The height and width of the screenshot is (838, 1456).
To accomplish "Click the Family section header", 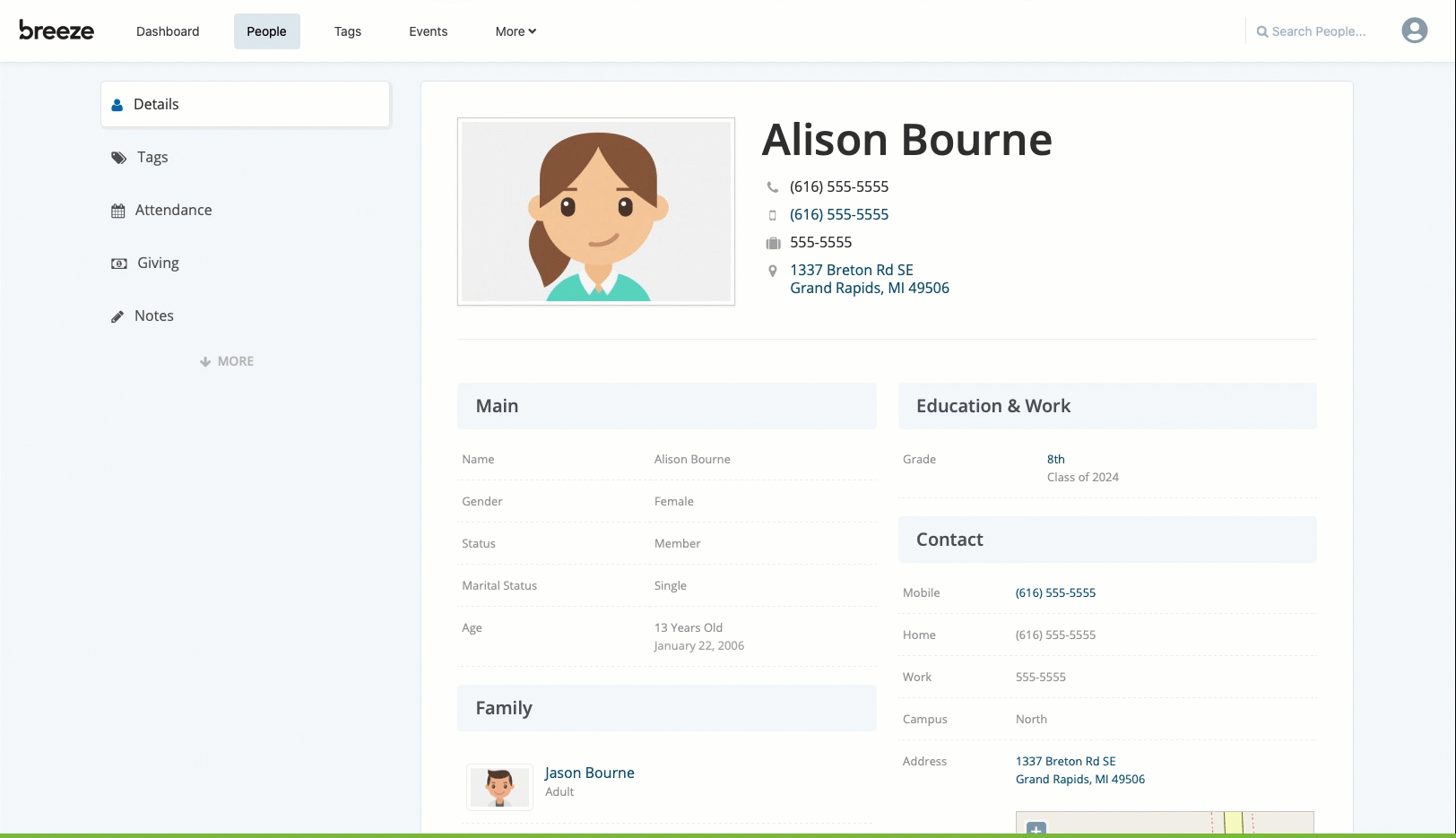I will 667,708.
